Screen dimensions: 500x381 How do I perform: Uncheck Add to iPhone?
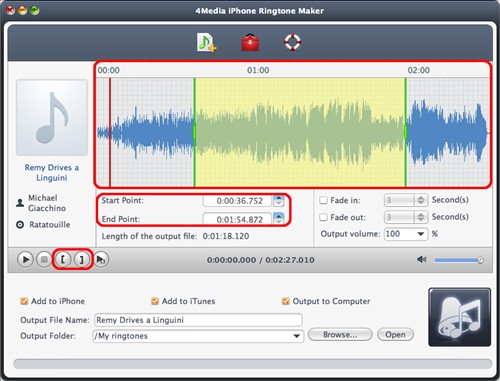click(24, 301)
